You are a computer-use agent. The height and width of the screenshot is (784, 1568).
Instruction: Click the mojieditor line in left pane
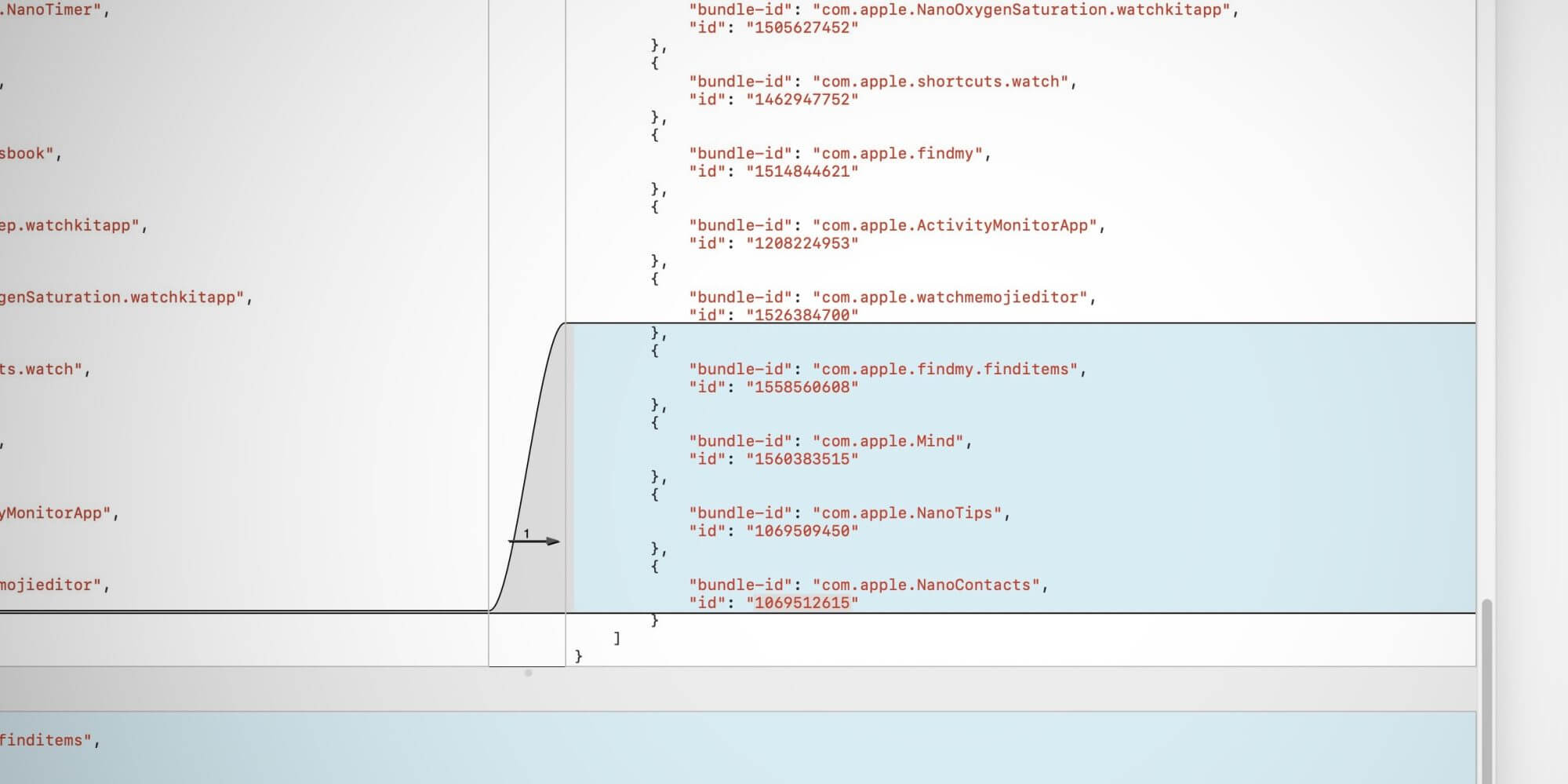(x=55, y=585)
